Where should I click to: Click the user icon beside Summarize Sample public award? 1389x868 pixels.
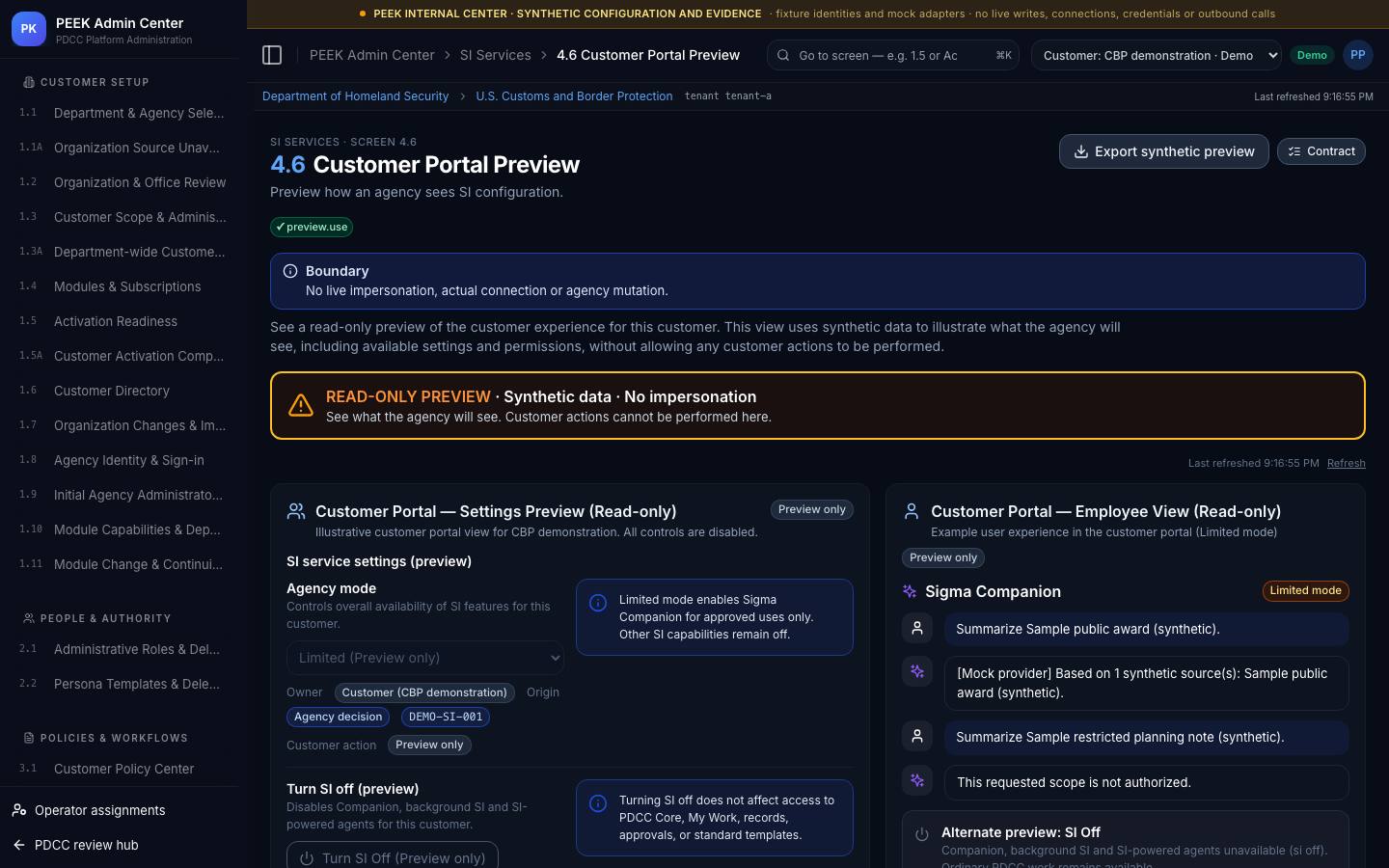(917, 628)
